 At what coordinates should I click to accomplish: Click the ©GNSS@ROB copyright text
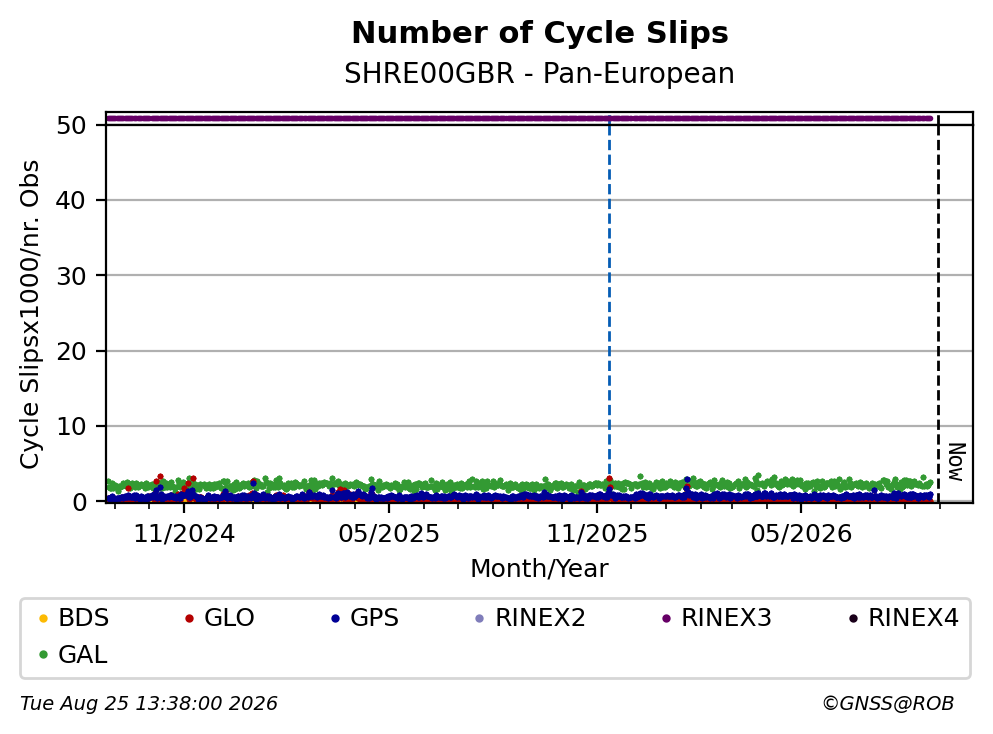(888, 704)
